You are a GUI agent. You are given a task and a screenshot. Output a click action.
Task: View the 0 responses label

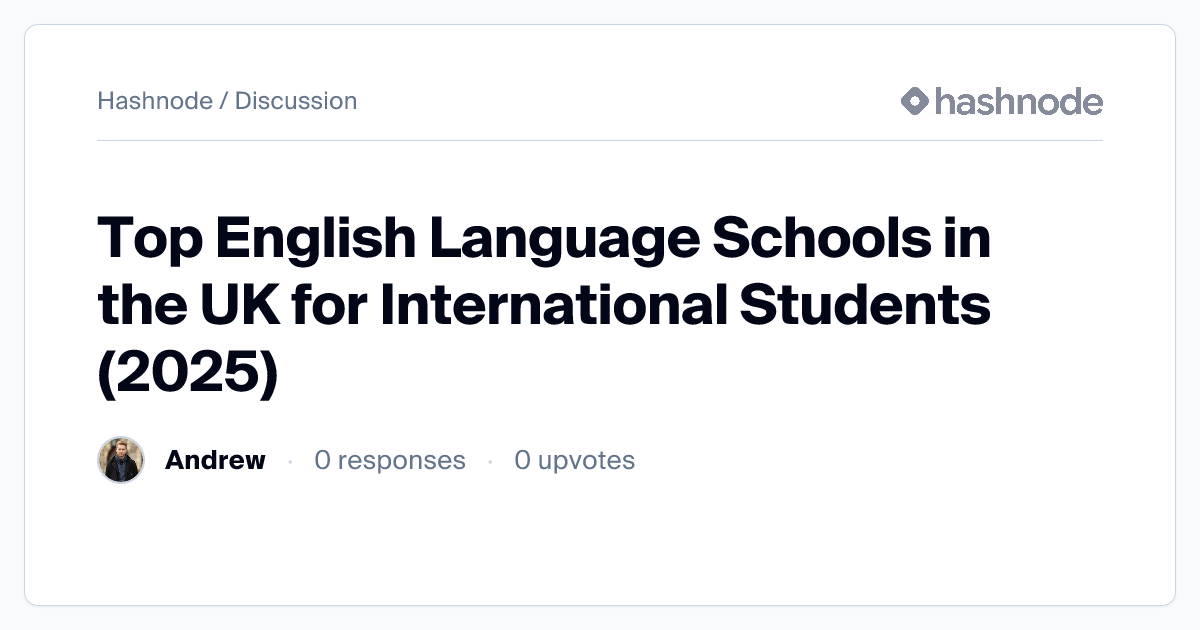click(x=389, y=460)
